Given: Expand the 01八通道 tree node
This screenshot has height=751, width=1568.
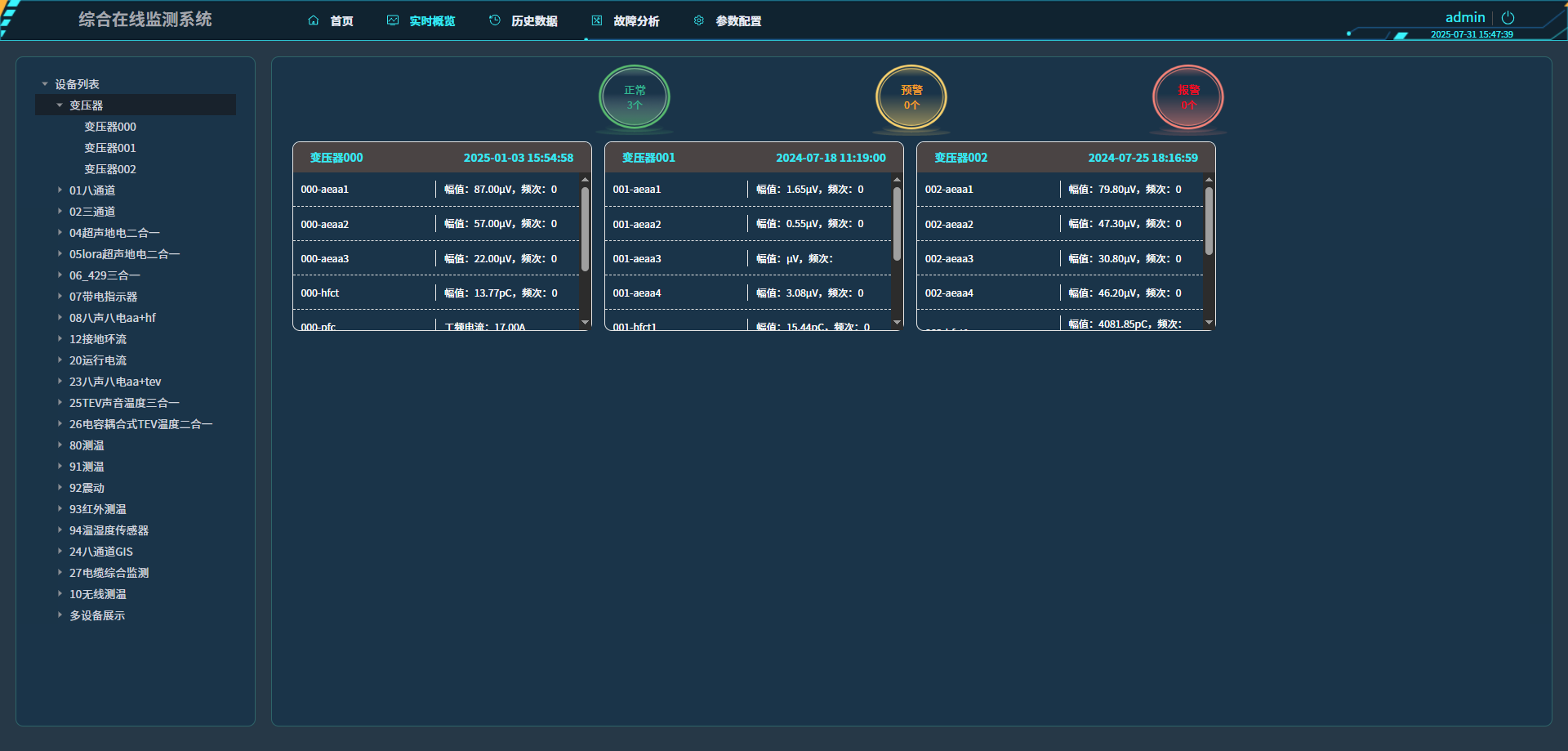Looking at the screenshot, I should coord(60,190).
